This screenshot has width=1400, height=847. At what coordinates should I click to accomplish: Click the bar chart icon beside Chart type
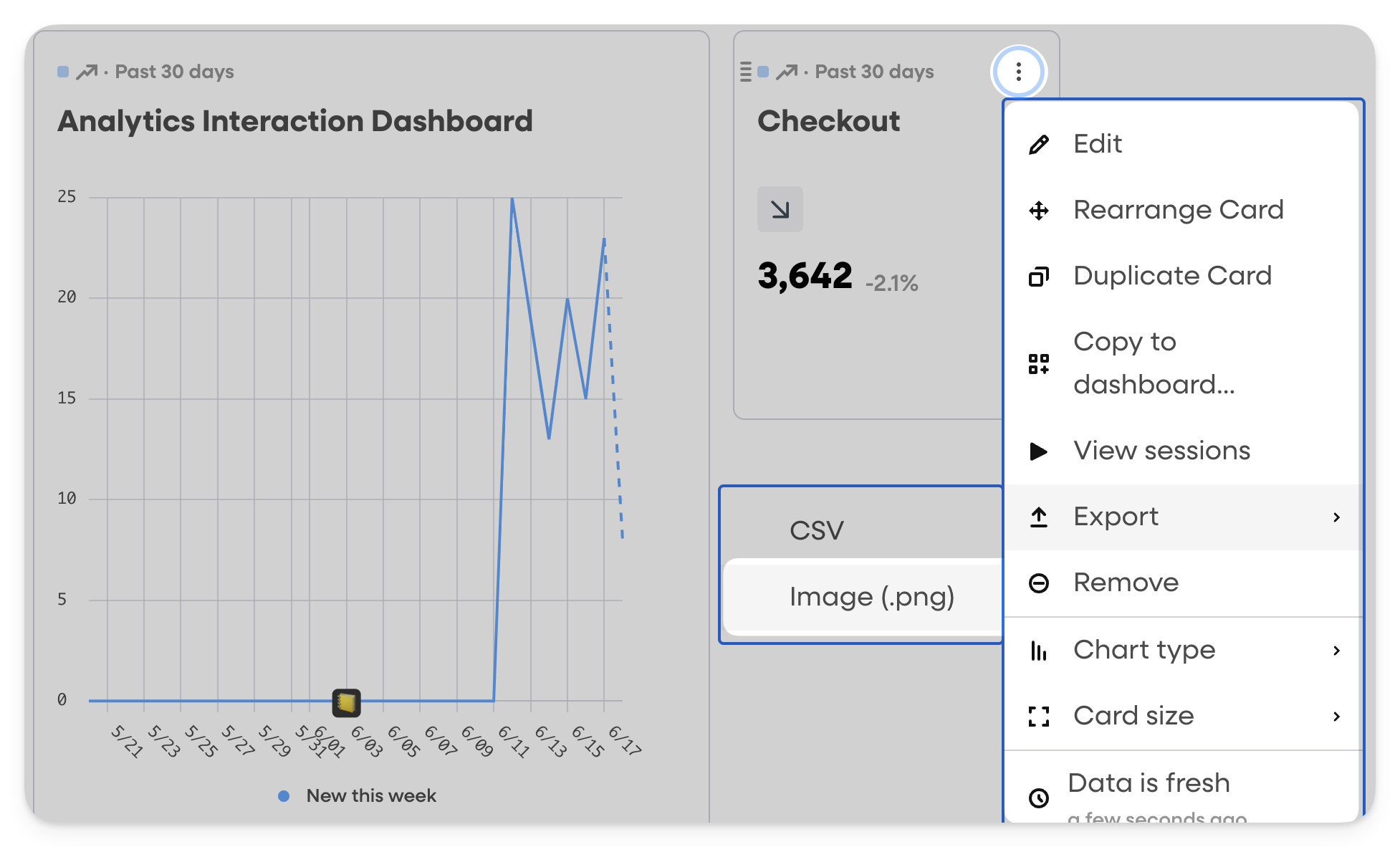[1039, 650]
